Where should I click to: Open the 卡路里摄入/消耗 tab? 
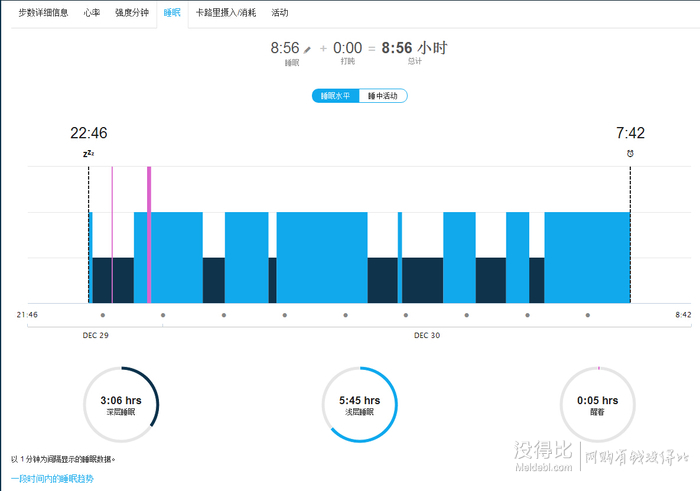[x=226, y=13]
